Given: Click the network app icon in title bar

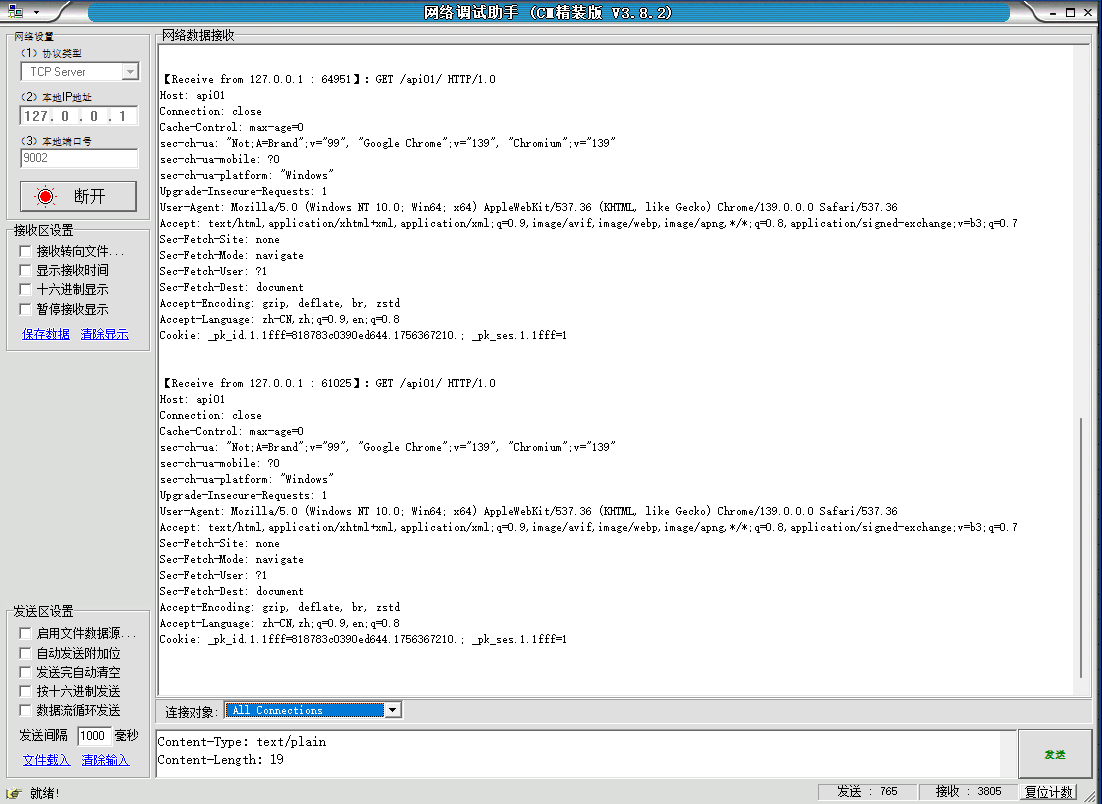Looking at the screenshot, I should coord(14,12).
